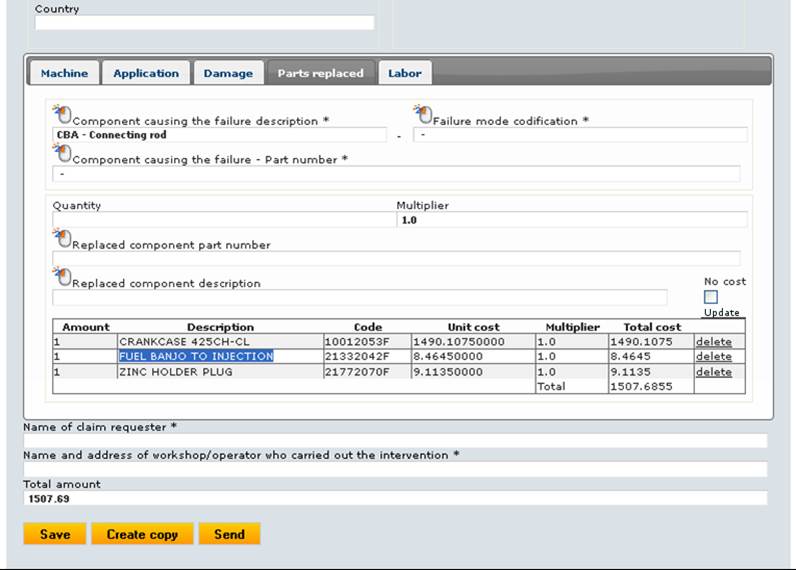Viewport: 796px width, 570px height.
Task: Delete the CRANKCASE 425CH-CL row
Action: 714,342
